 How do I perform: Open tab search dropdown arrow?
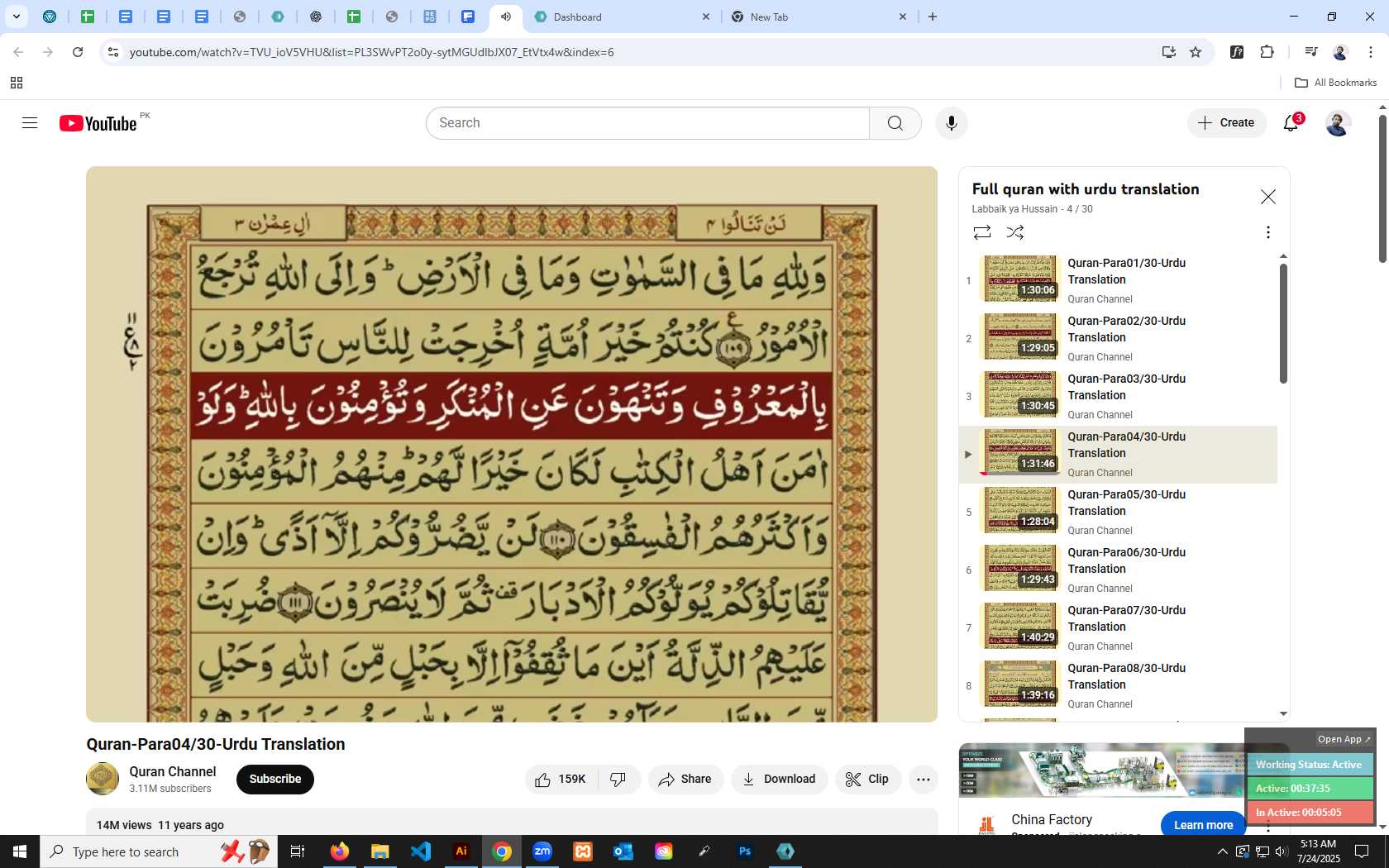pos(16,17)
